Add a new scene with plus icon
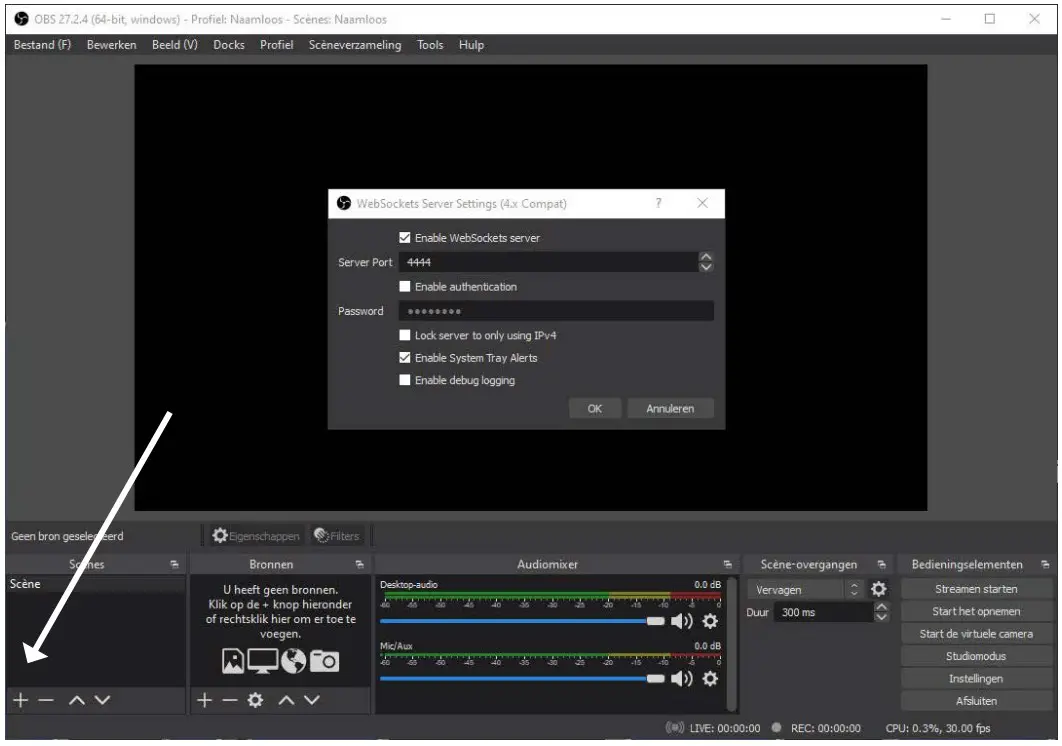Image resolution: width=1062 pixels, height=746 pixels. tap(21, 700)
